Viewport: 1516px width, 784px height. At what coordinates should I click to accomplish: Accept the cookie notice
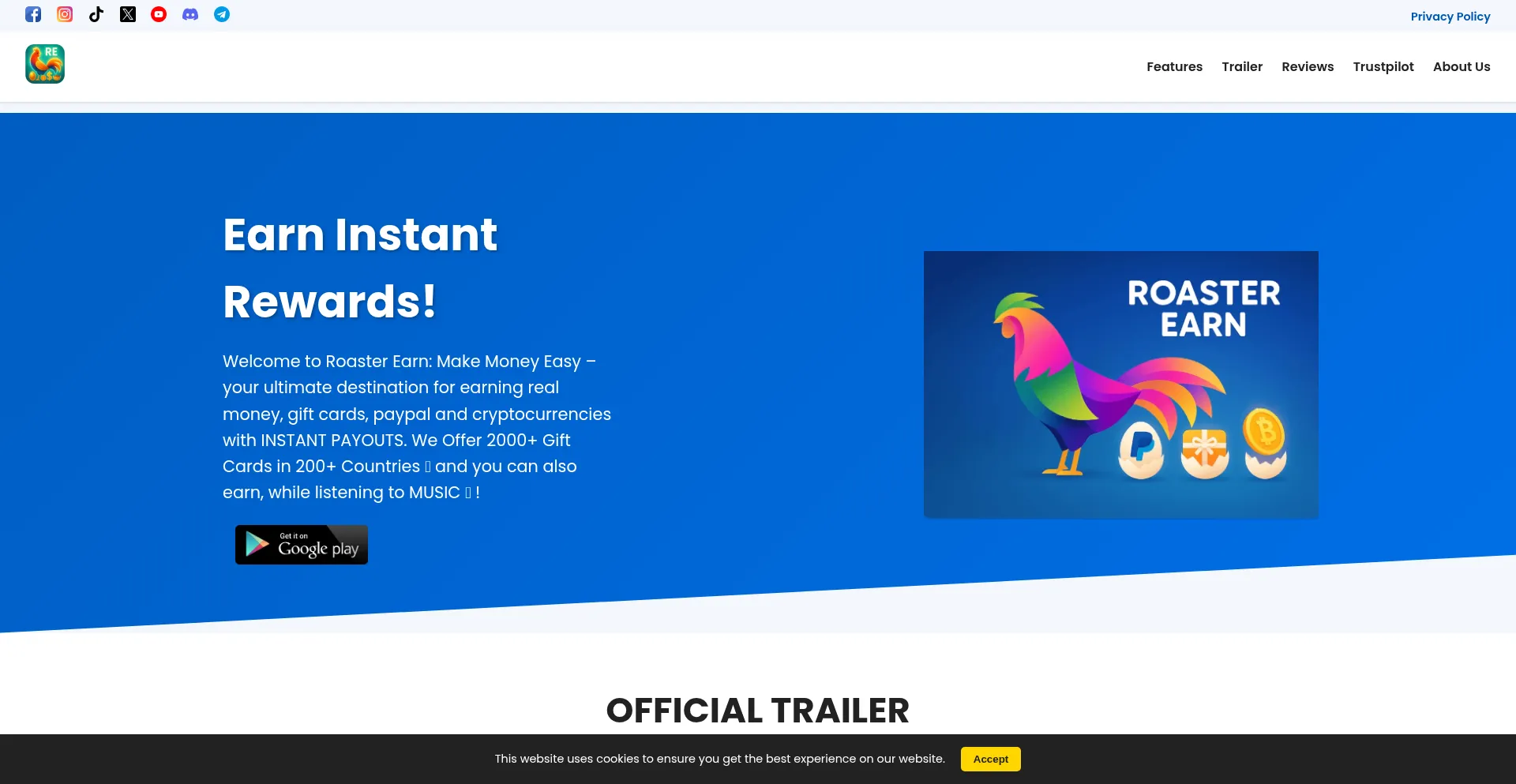coord(990,759)
